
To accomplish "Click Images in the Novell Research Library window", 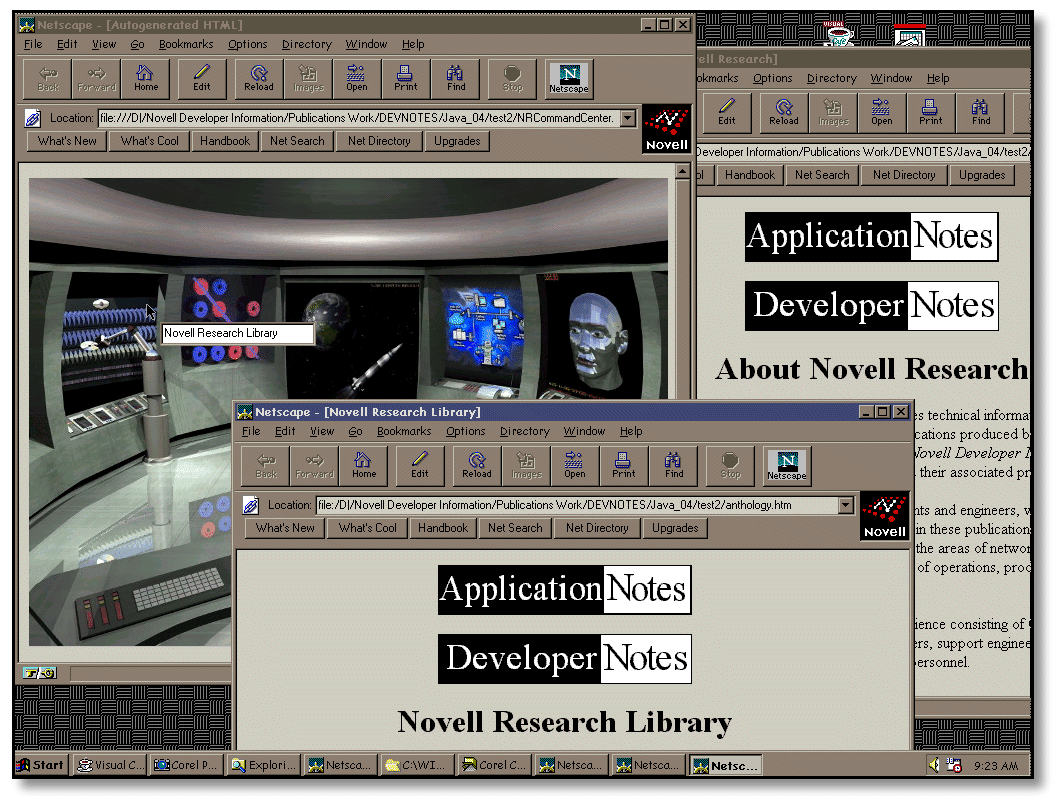I will (x=526, y=466).
